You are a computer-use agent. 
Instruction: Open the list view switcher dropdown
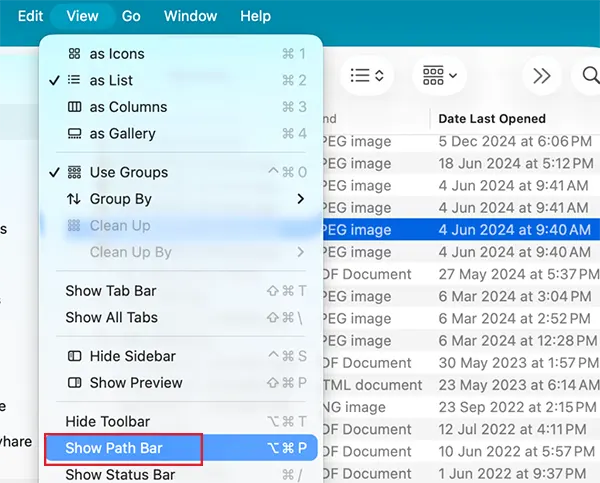pyautogui.click(x=367, y=75)
